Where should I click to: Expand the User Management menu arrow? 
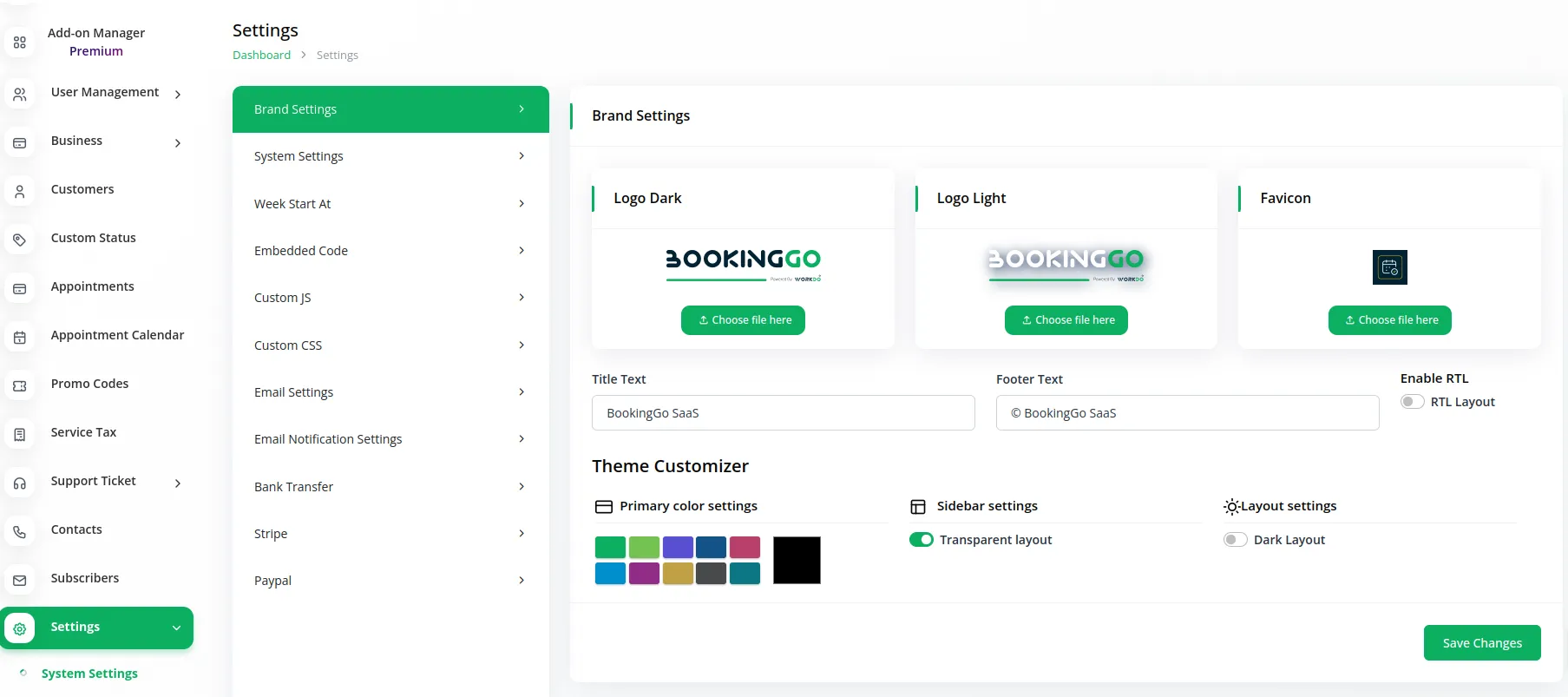(x=177, y=95)
